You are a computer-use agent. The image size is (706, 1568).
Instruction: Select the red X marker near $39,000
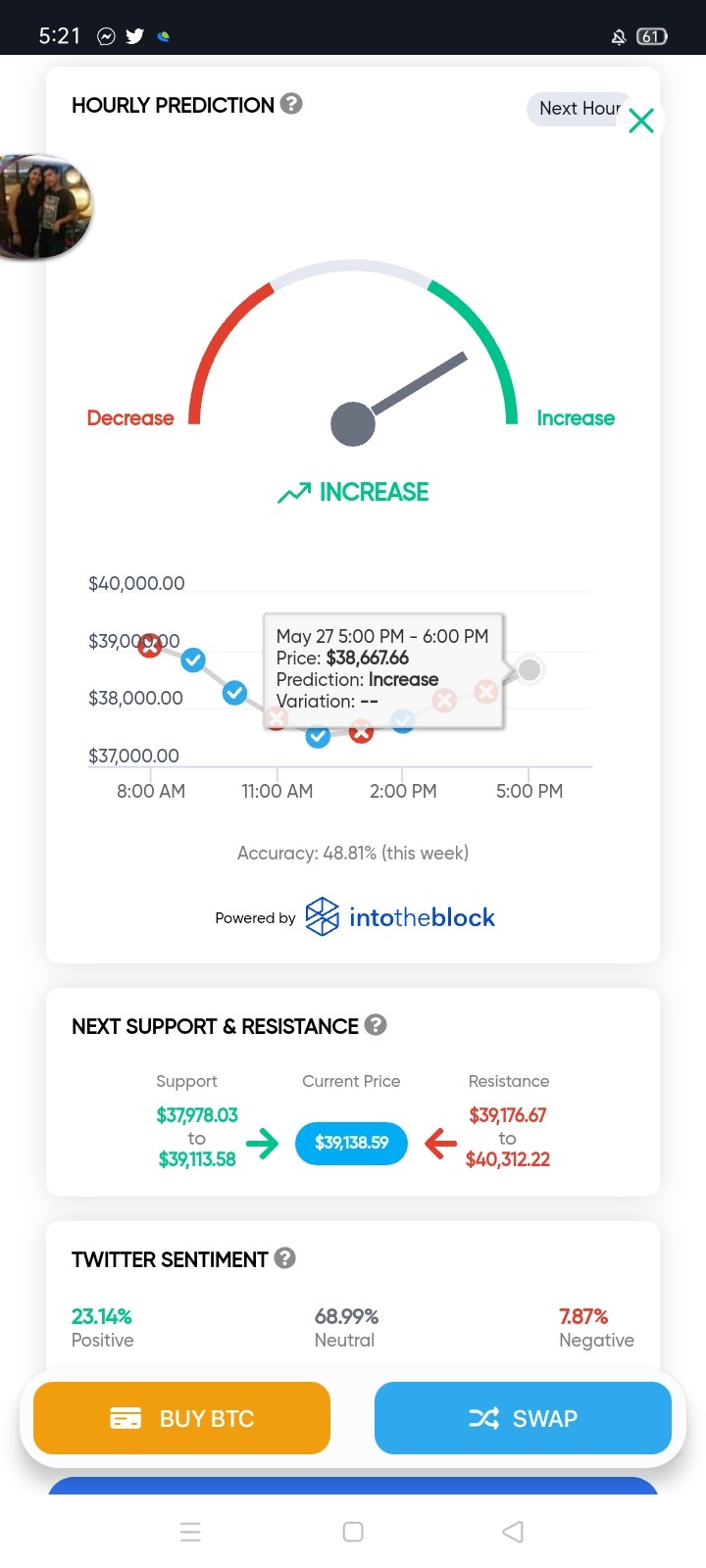[x=149, y=646]
